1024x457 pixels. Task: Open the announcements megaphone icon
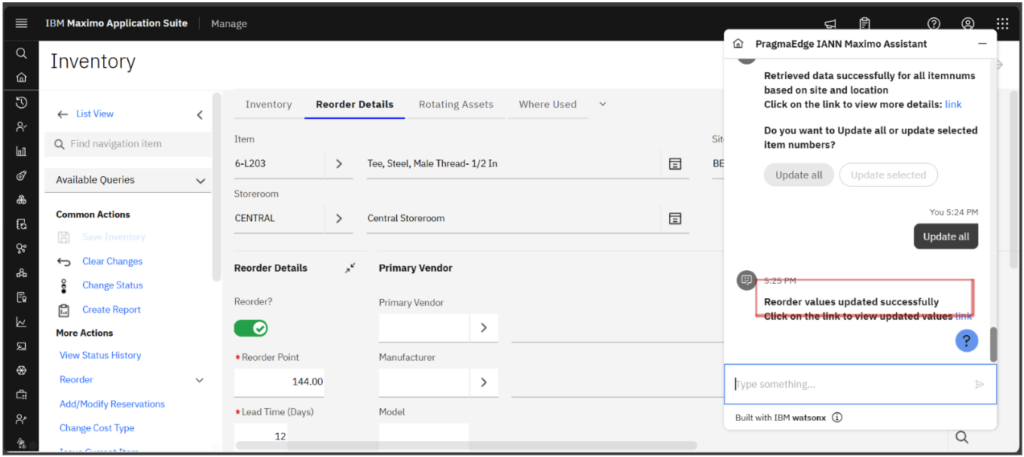pos(830,24)
